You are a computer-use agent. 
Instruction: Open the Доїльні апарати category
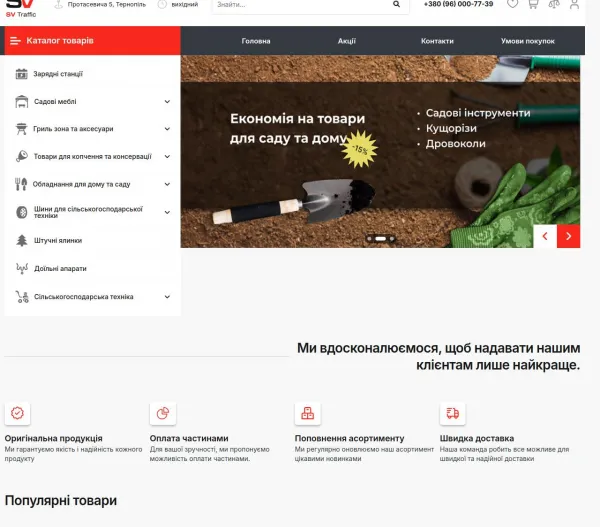click(x=60, y=268)
